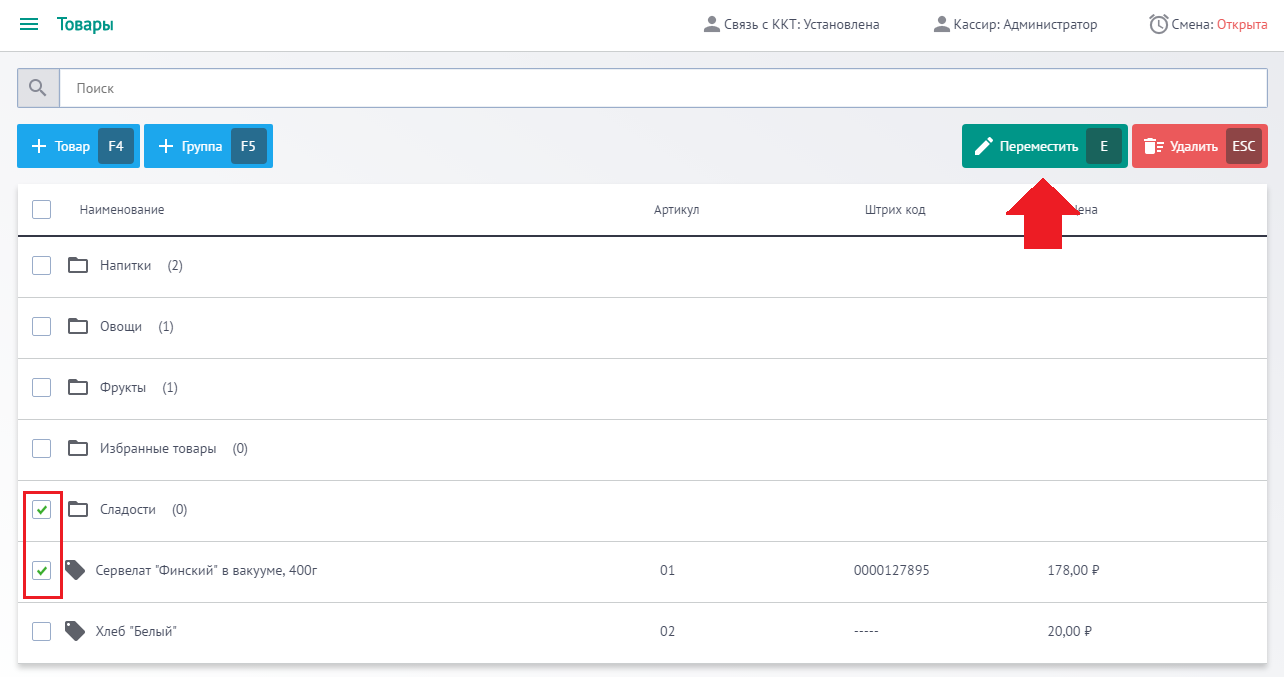This screenshot has height=677, width=1284.
Task: Open the hamburger navigation menu
Action: (x=29, y=25)
